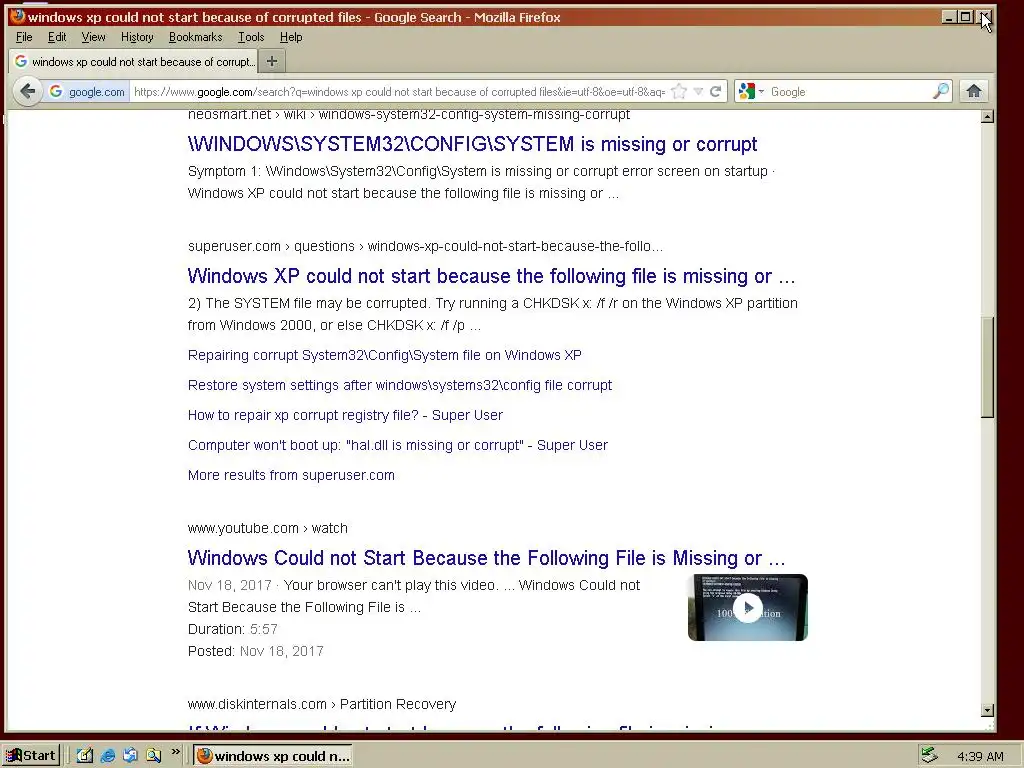Open the View menu
Screen dimensions: 1024x768
point(93,37)
